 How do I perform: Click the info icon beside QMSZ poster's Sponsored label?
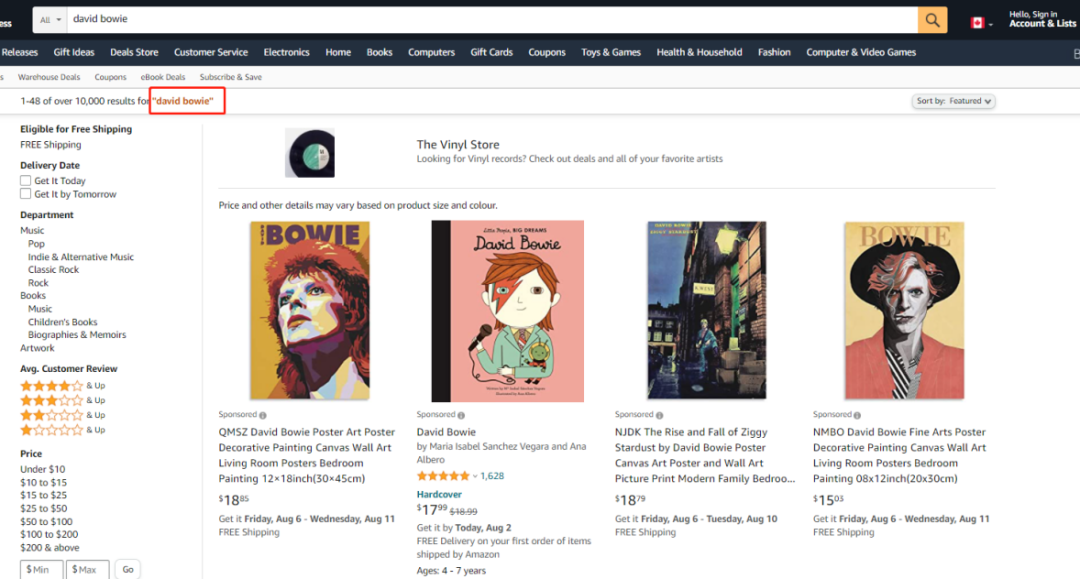tap(262, 415)
